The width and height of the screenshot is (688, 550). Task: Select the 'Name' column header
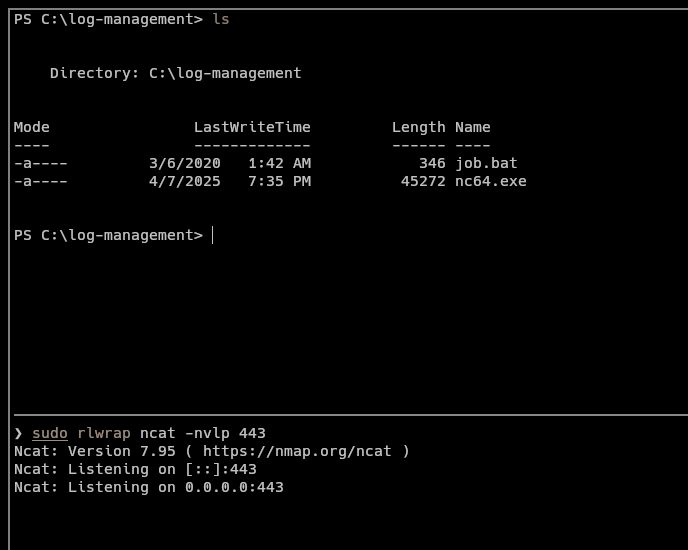point(473,127)
